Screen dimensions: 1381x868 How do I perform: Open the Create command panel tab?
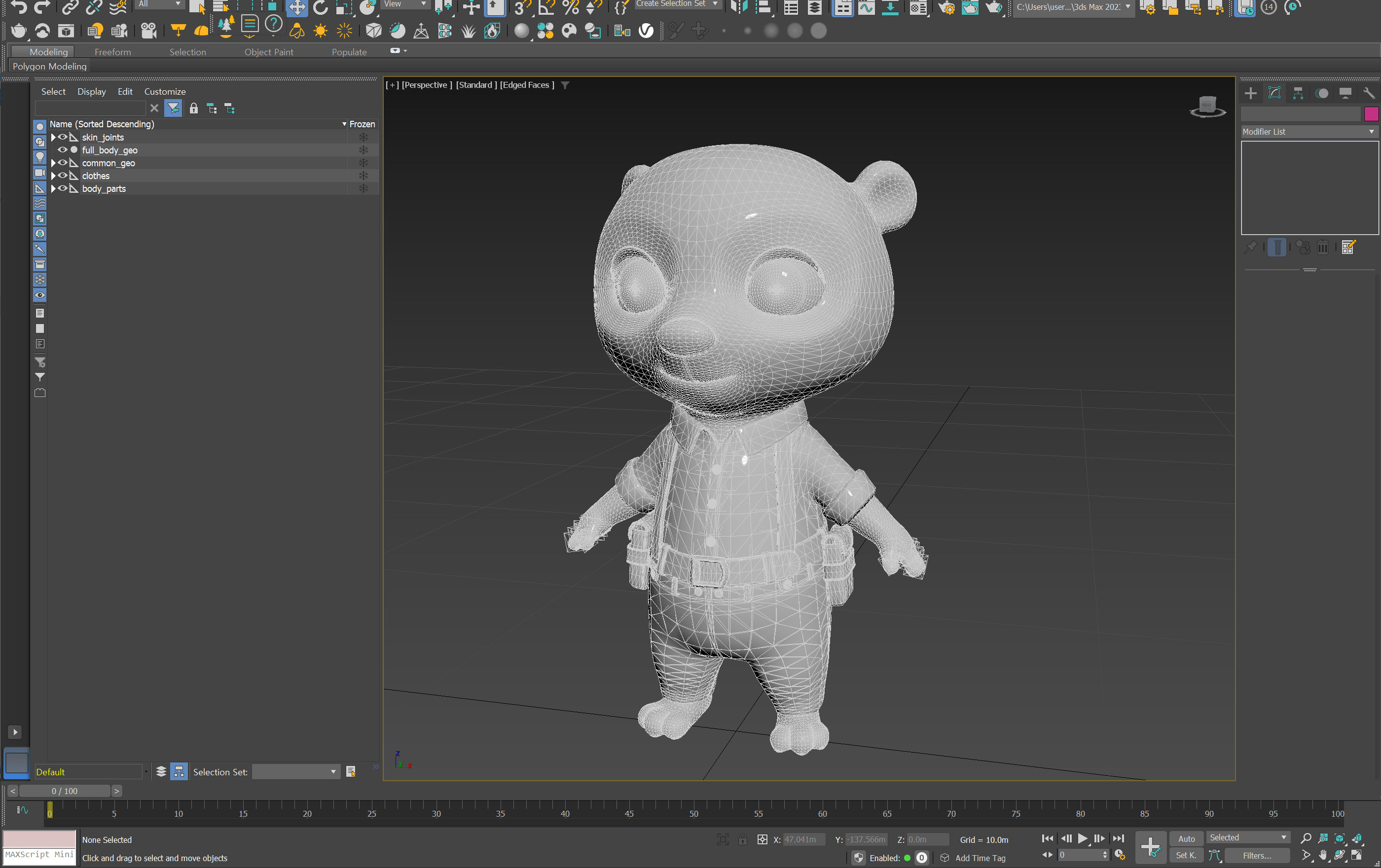(x=1250, y=93)
